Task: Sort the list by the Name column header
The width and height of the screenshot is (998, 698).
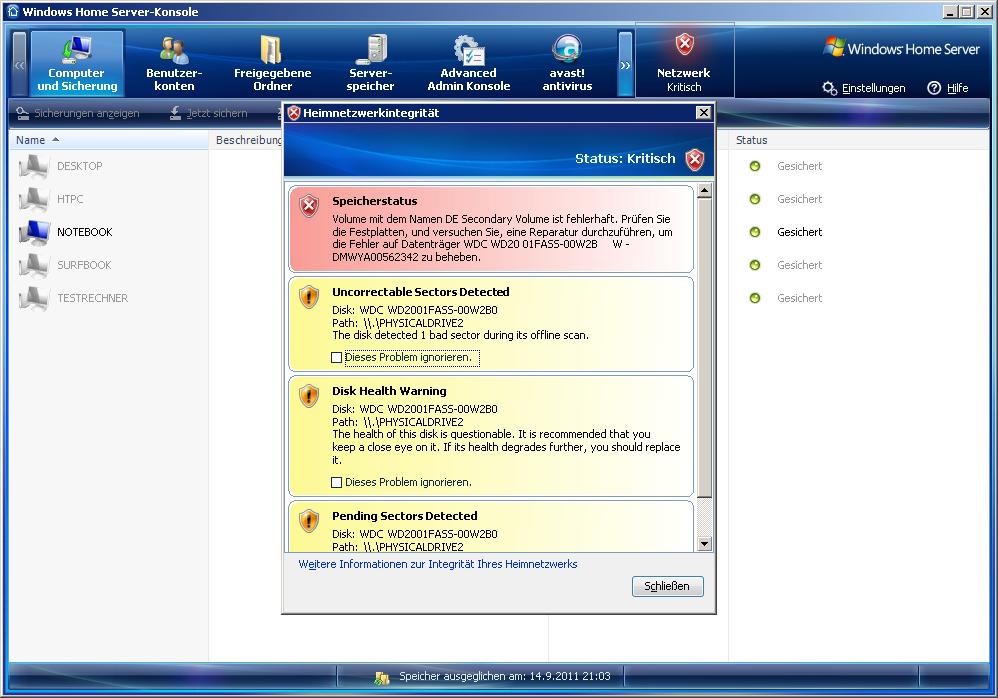Action: (x=108, y=140)
